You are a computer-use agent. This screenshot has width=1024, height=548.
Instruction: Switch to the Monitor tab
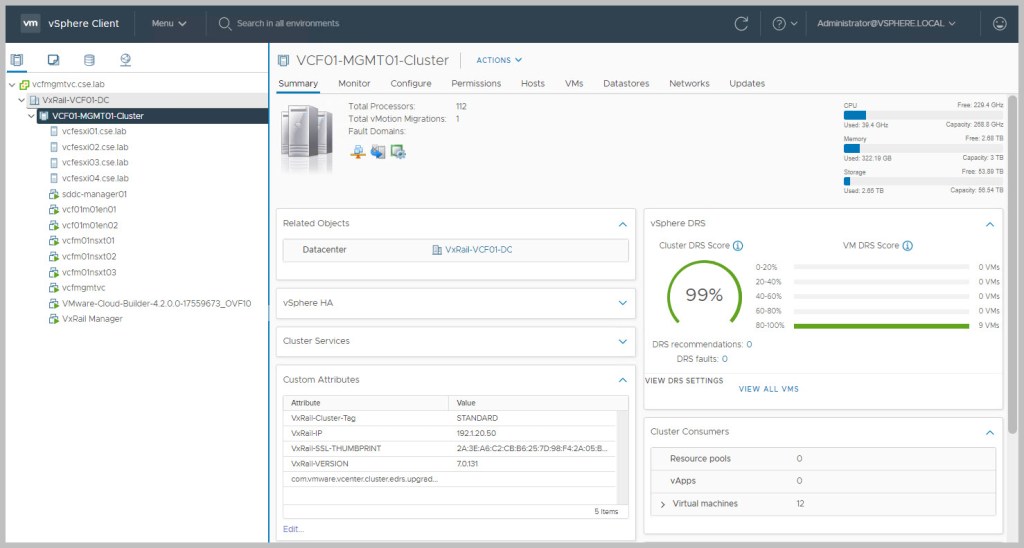pos(354,84)
